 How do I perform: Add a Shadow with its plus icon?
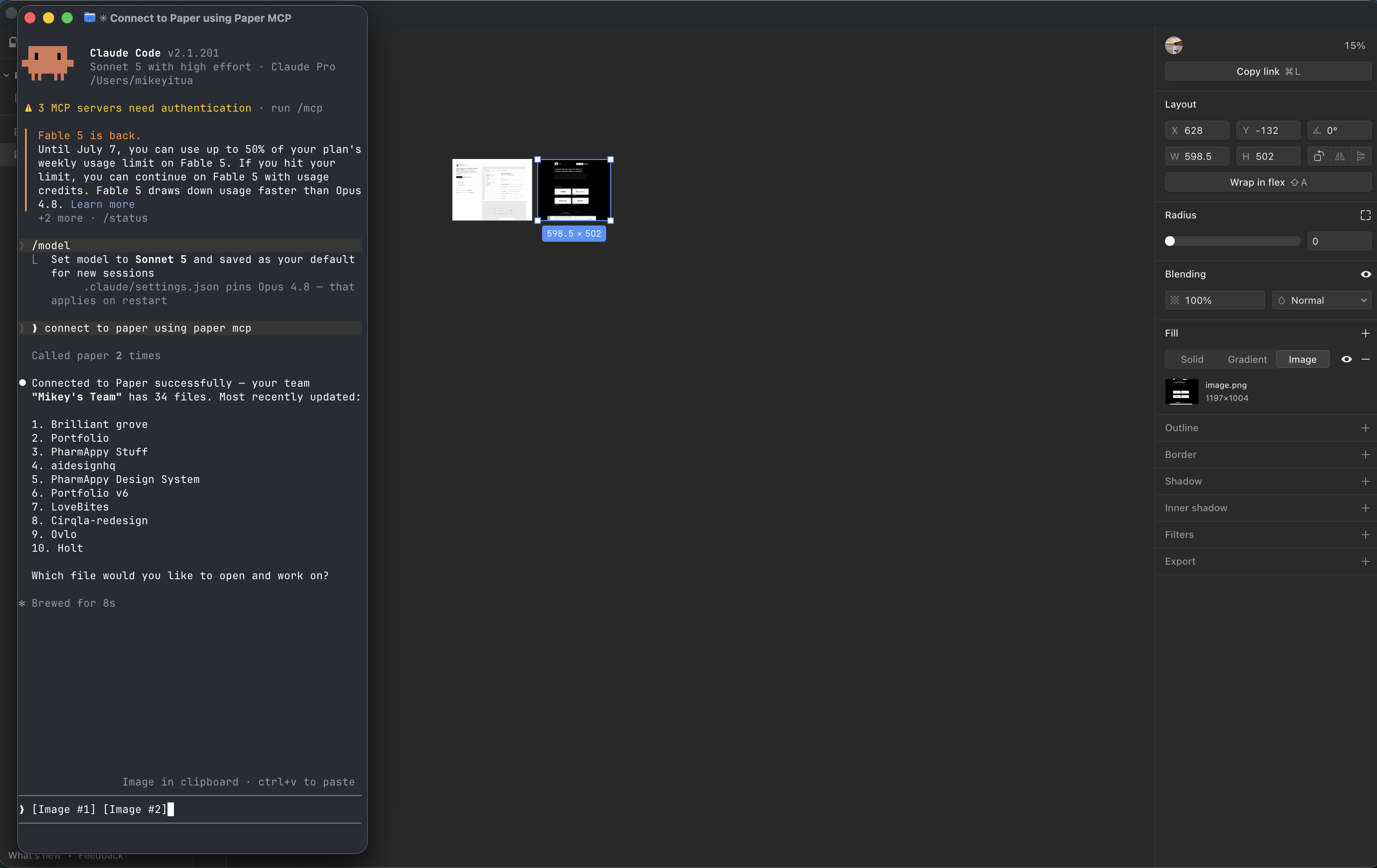pyautogui.click(x=1365, y=481)
